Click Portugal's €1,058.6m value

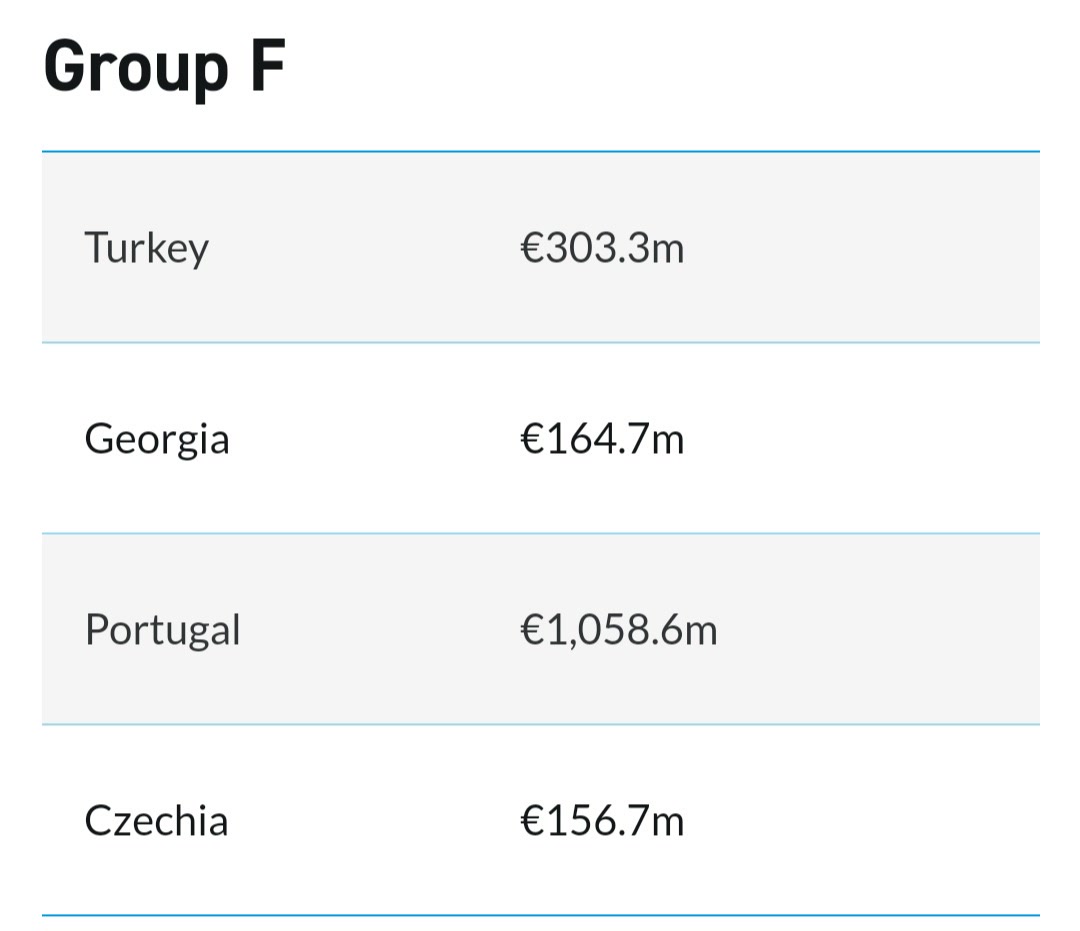coord(619,630)
